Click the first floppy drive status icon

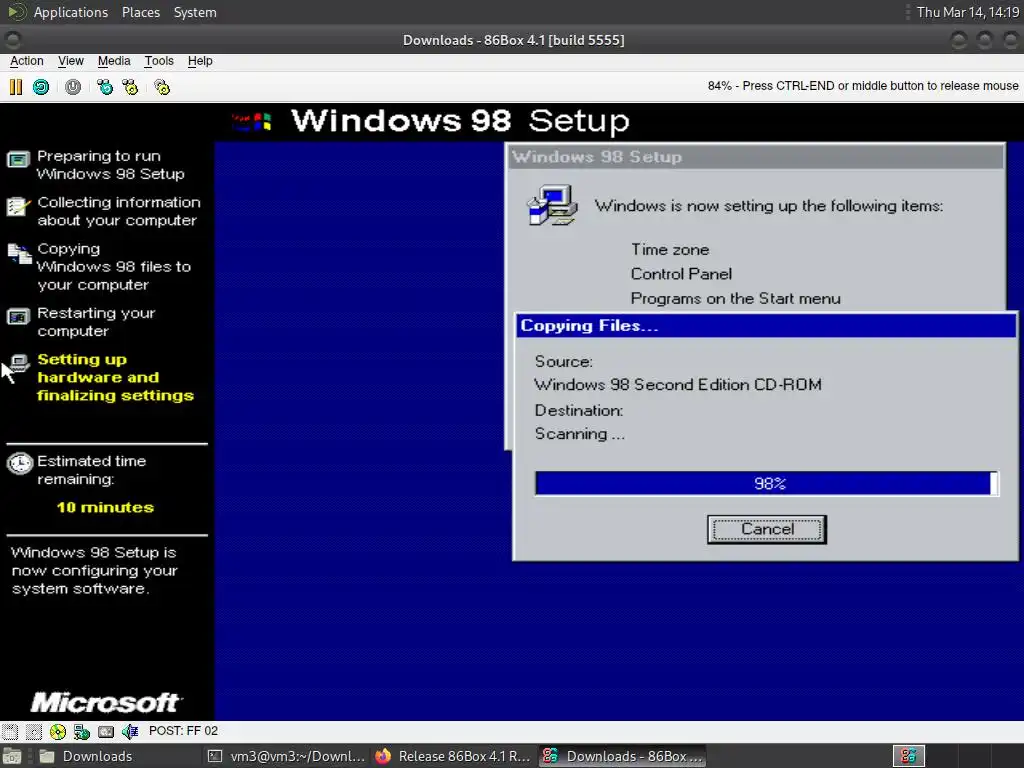click(x=10, y=731)
